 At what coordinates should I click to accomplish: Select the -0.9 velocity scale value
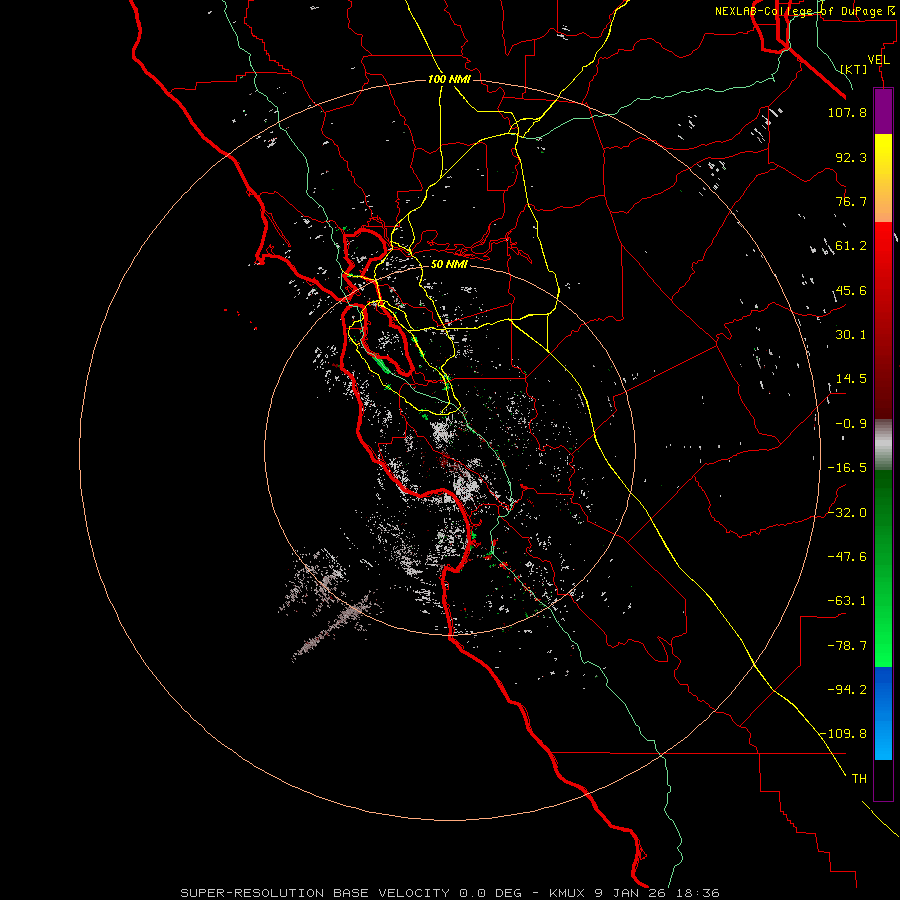coord(851,424)
